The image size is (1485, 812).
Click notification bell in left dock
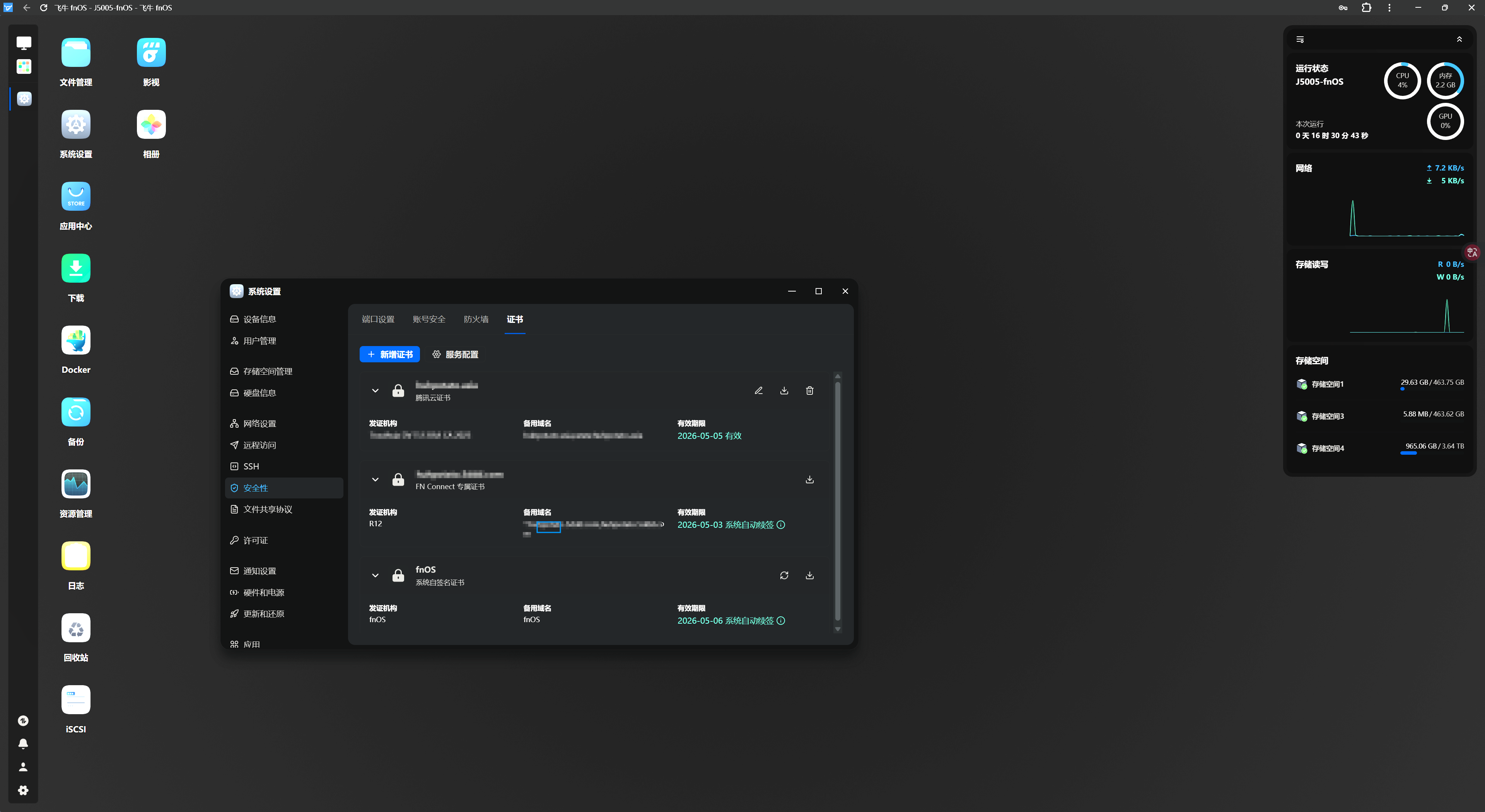pyautogui.click(x=23, y=744)
